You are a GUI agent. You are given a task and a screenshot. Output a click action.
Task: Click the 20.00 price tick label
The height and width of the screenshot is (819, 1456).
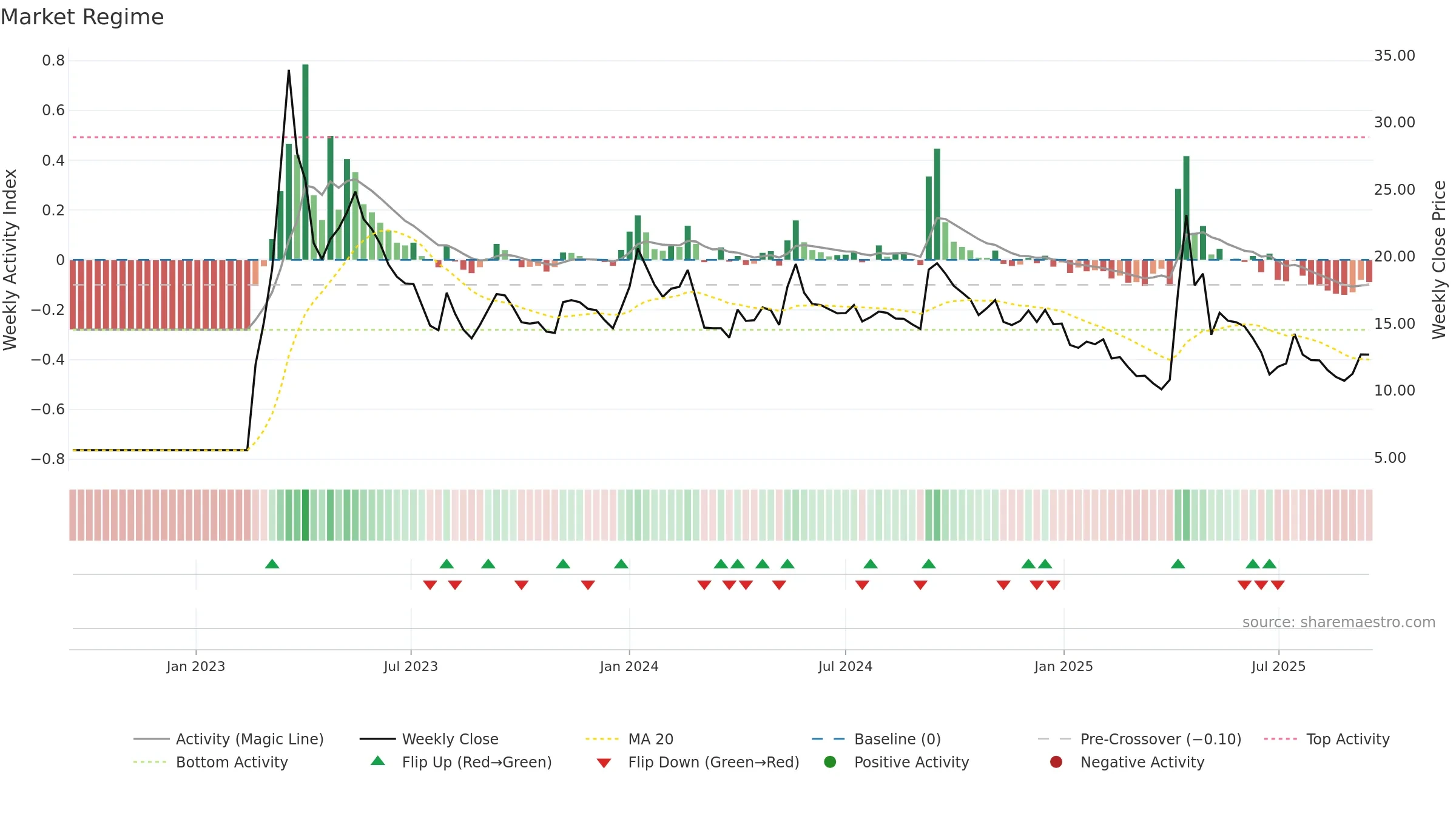click(x=1395, y=257)
